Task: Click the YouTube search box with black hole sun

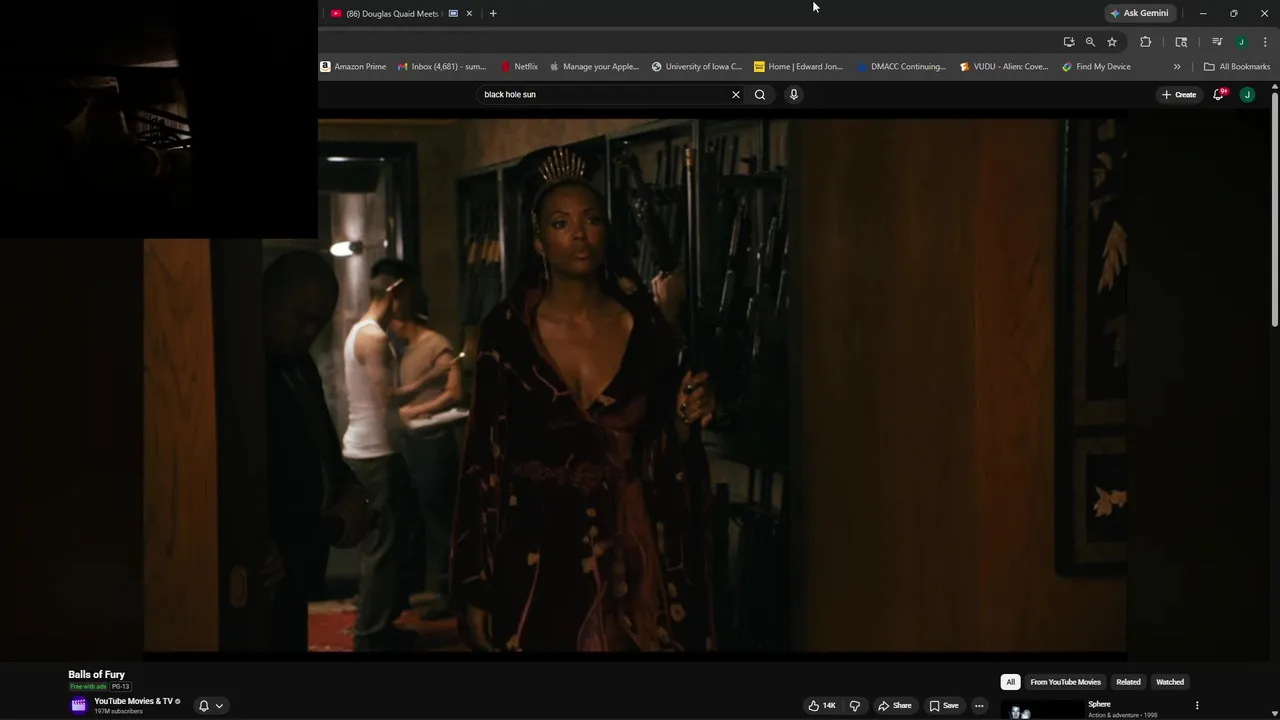Action: [x=603, y=95]
